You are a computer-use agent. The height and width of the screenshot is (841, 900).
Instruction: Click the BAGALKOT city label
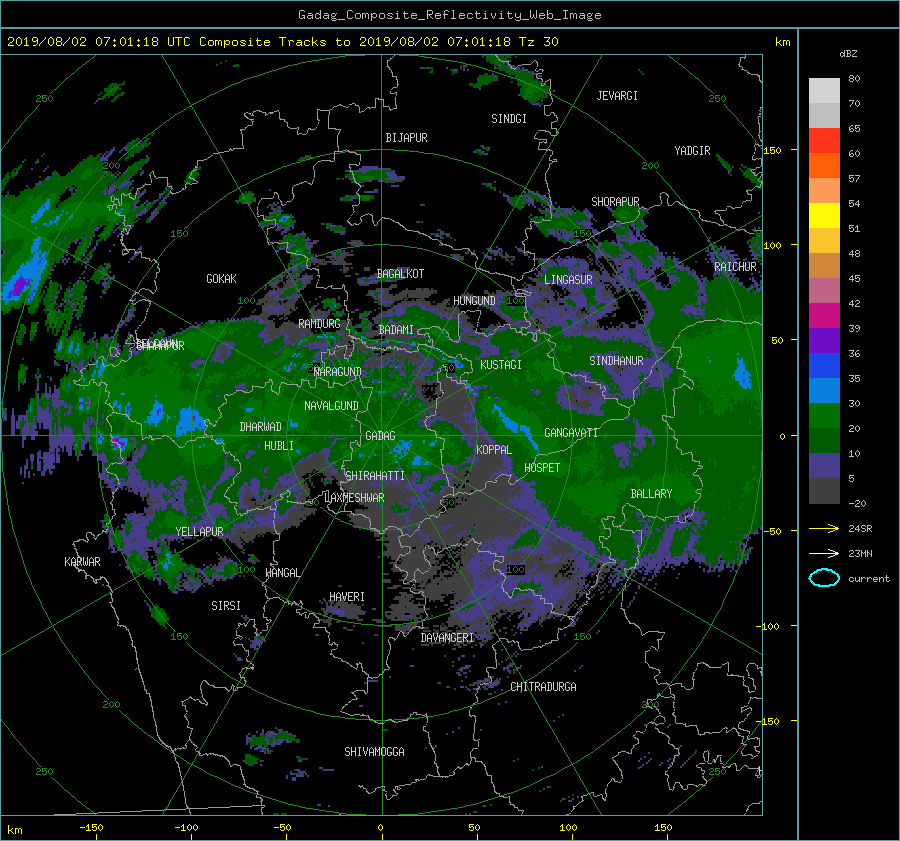(x=400, y=274)
